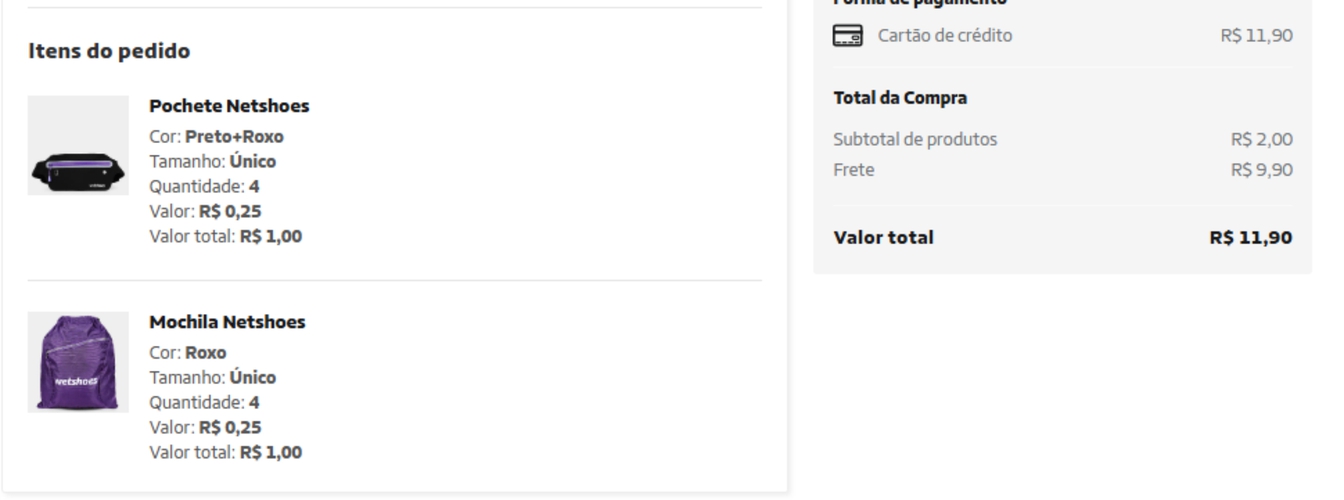Click the bold R$ 11,90 total value
Viewport: 1344px width, 500px height.
(x=1250, y=238)
